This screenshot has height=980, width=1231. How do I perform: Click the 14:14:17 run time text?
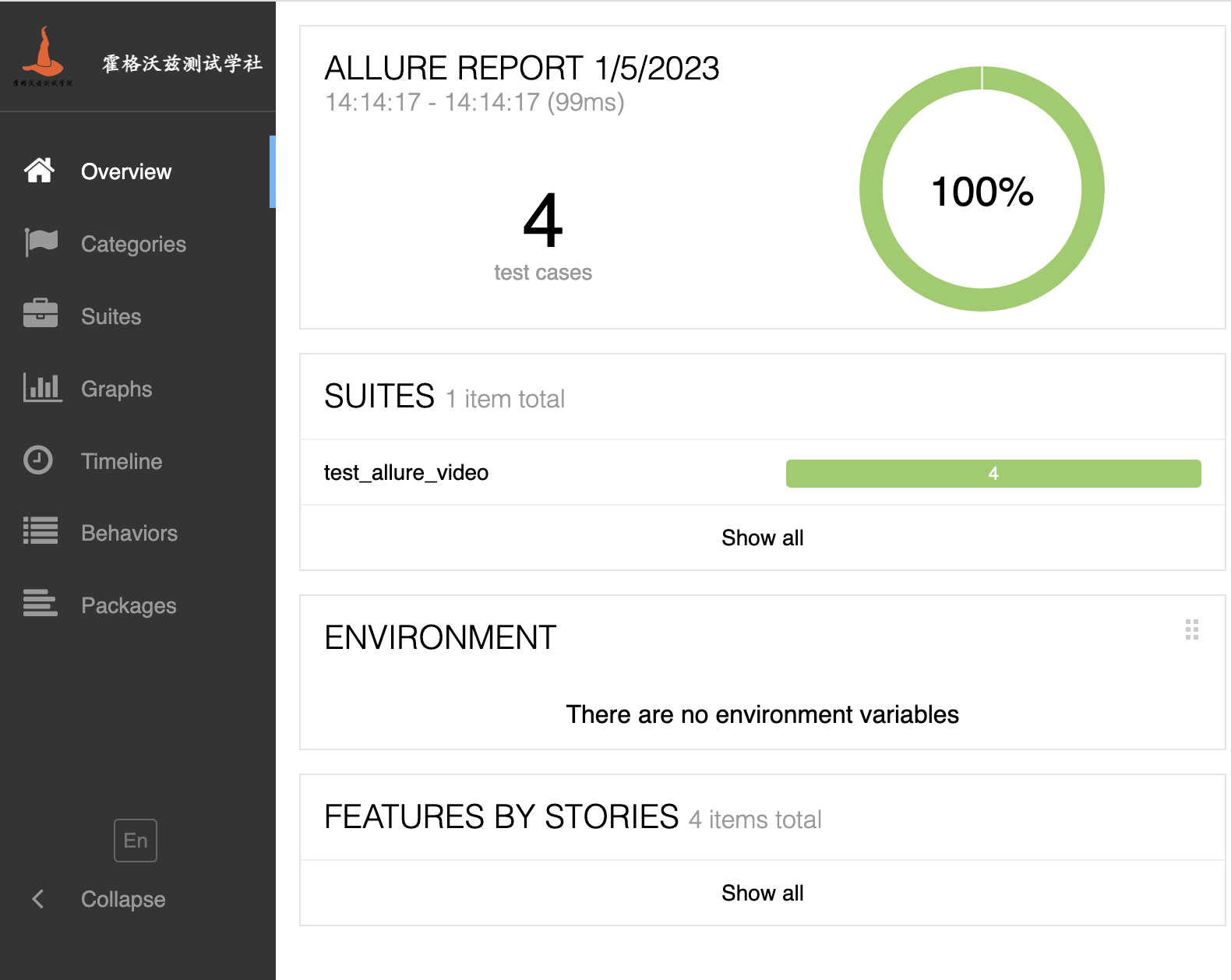[474, 102]
